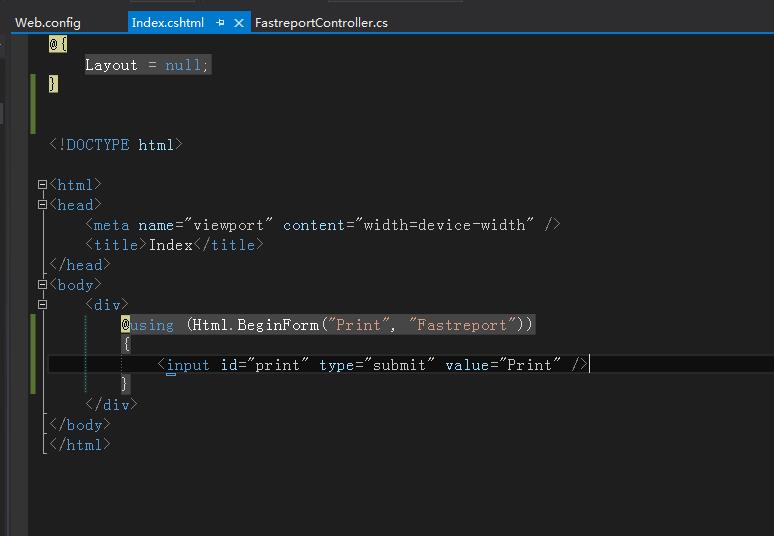Click the value="Print" attribute
Screen dimensions: 774x536
coord(503,365)
